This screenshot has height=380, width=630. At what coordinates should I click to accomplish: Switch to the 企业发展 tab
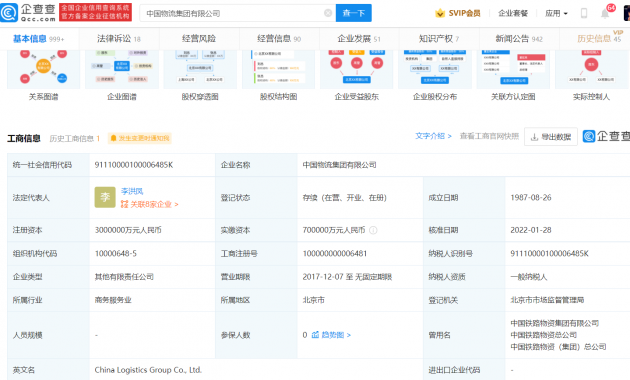click(x=359, y=39)
